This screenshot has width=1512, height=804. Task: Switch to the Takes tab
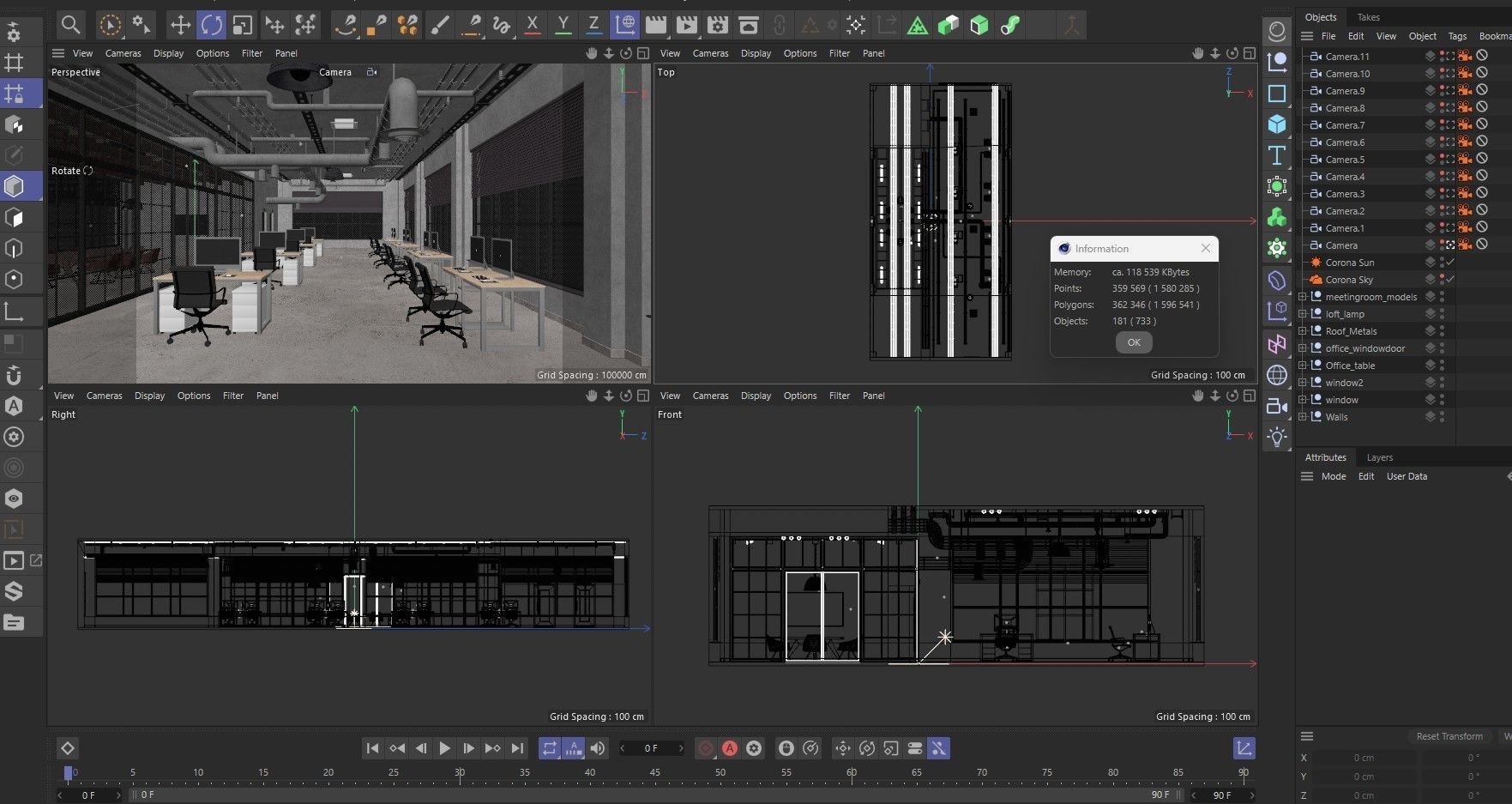coord(1369,17)
